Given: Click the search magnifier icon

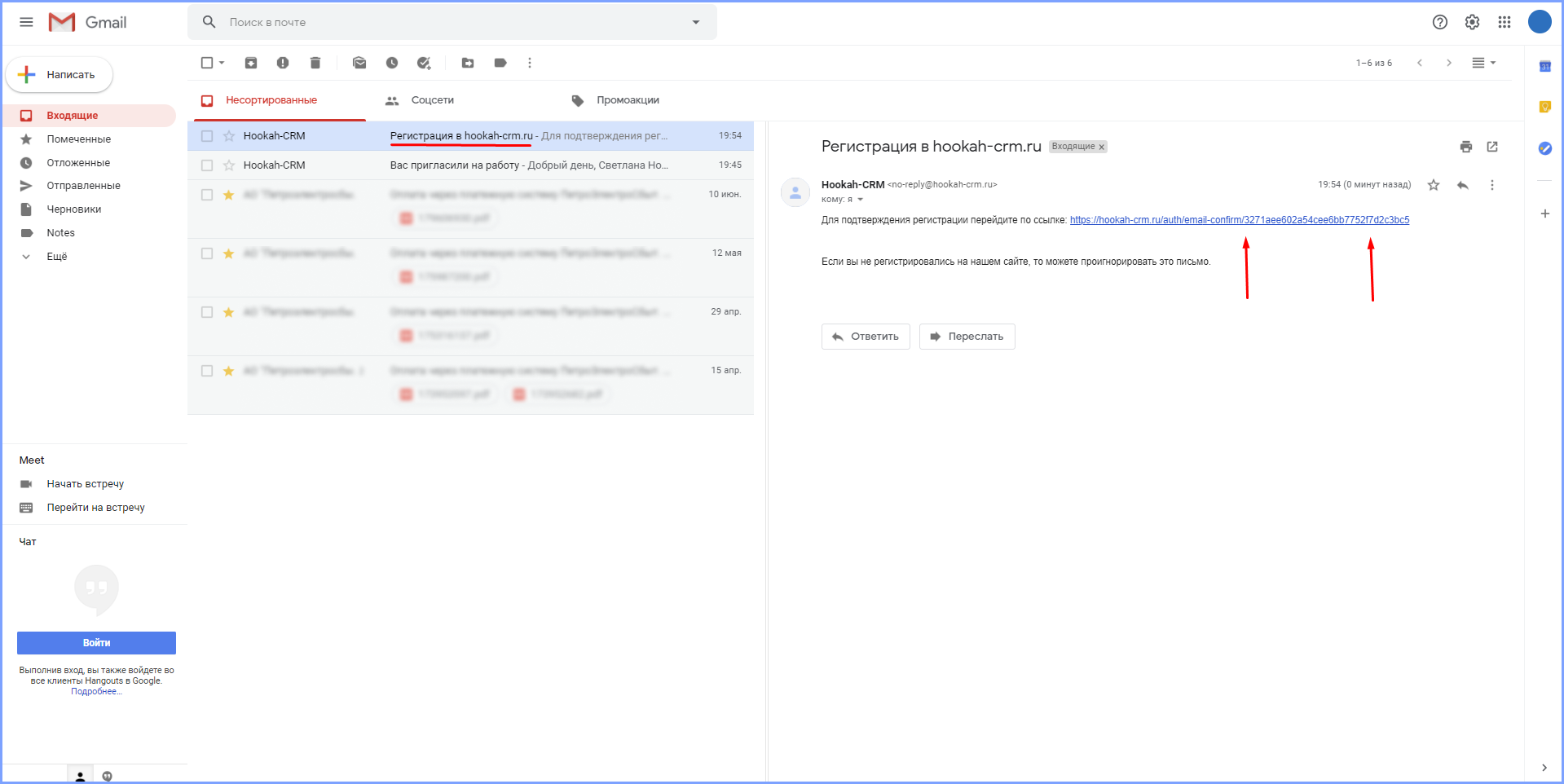Looking at the screenshot, I should (x=209, y=22).
